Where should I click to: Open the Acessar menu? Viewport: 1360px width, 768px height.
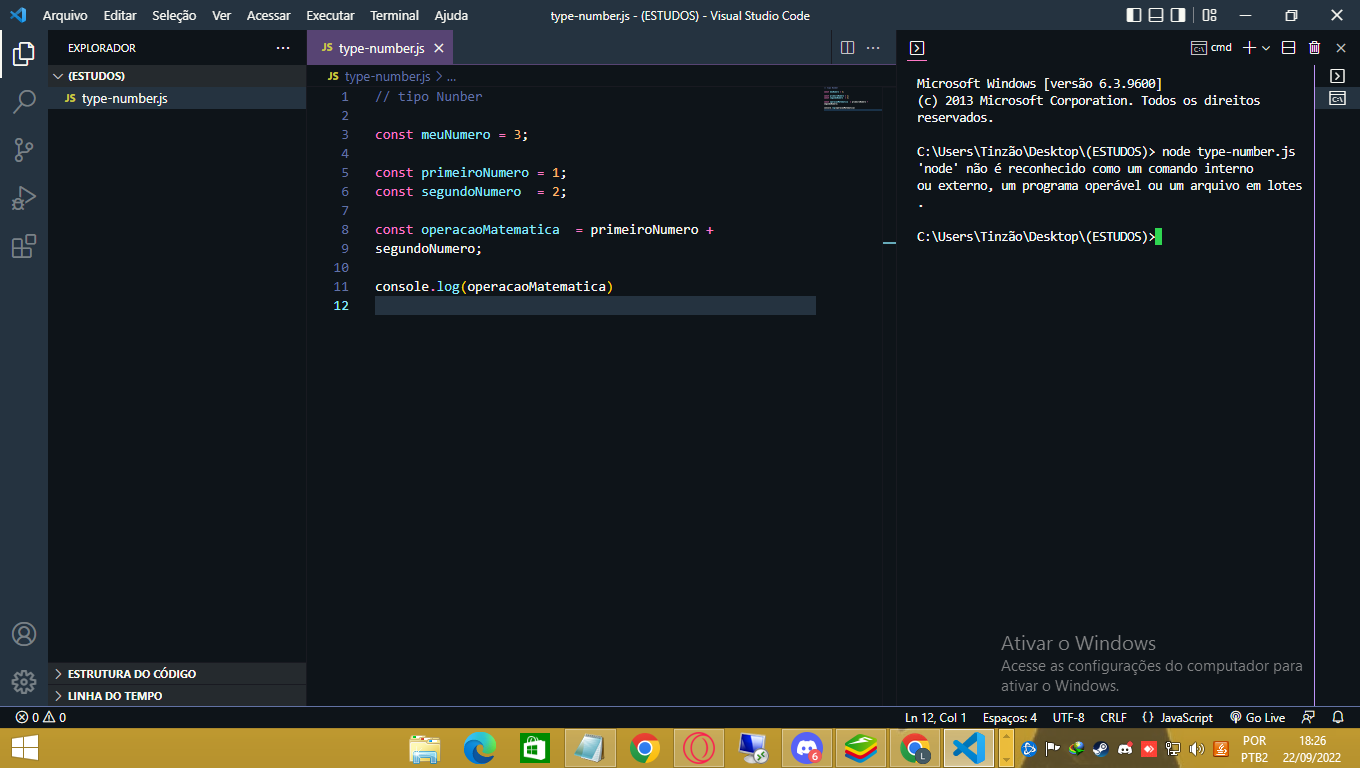269,16
